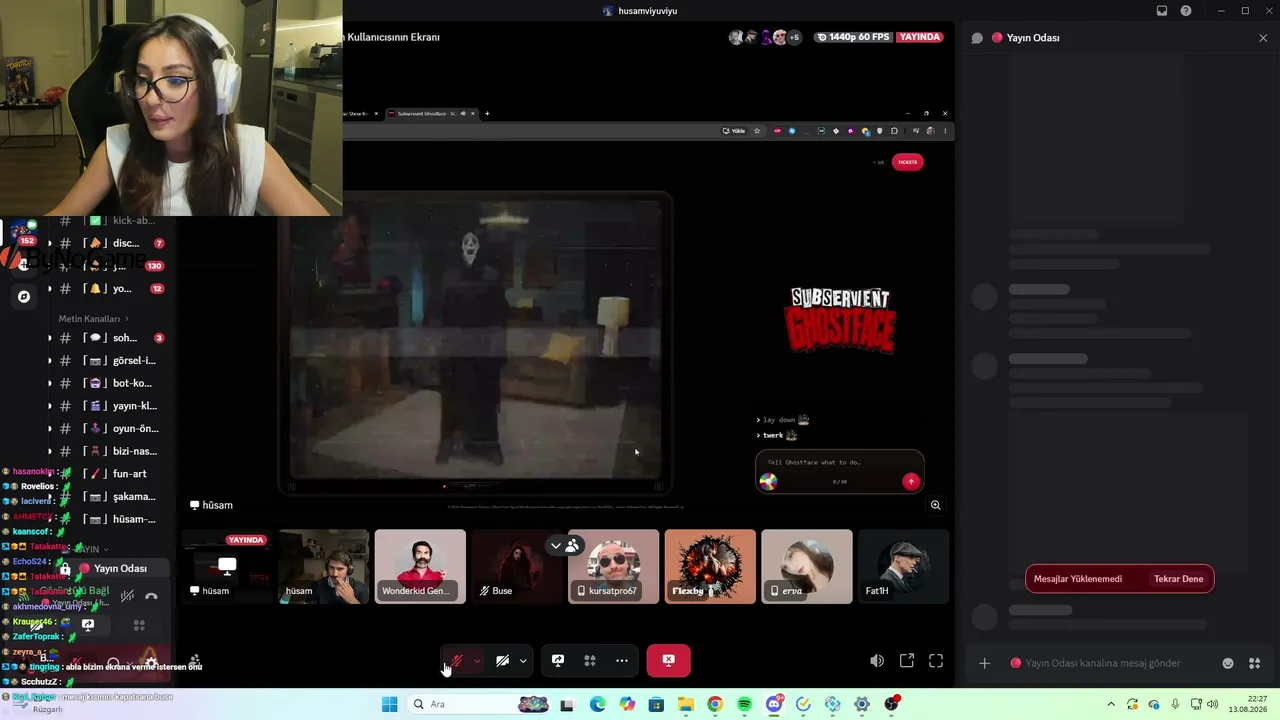Open the apps launcher in chat box
The height and width of the screenshot is (720, 1280).
tap(1254, 663)
